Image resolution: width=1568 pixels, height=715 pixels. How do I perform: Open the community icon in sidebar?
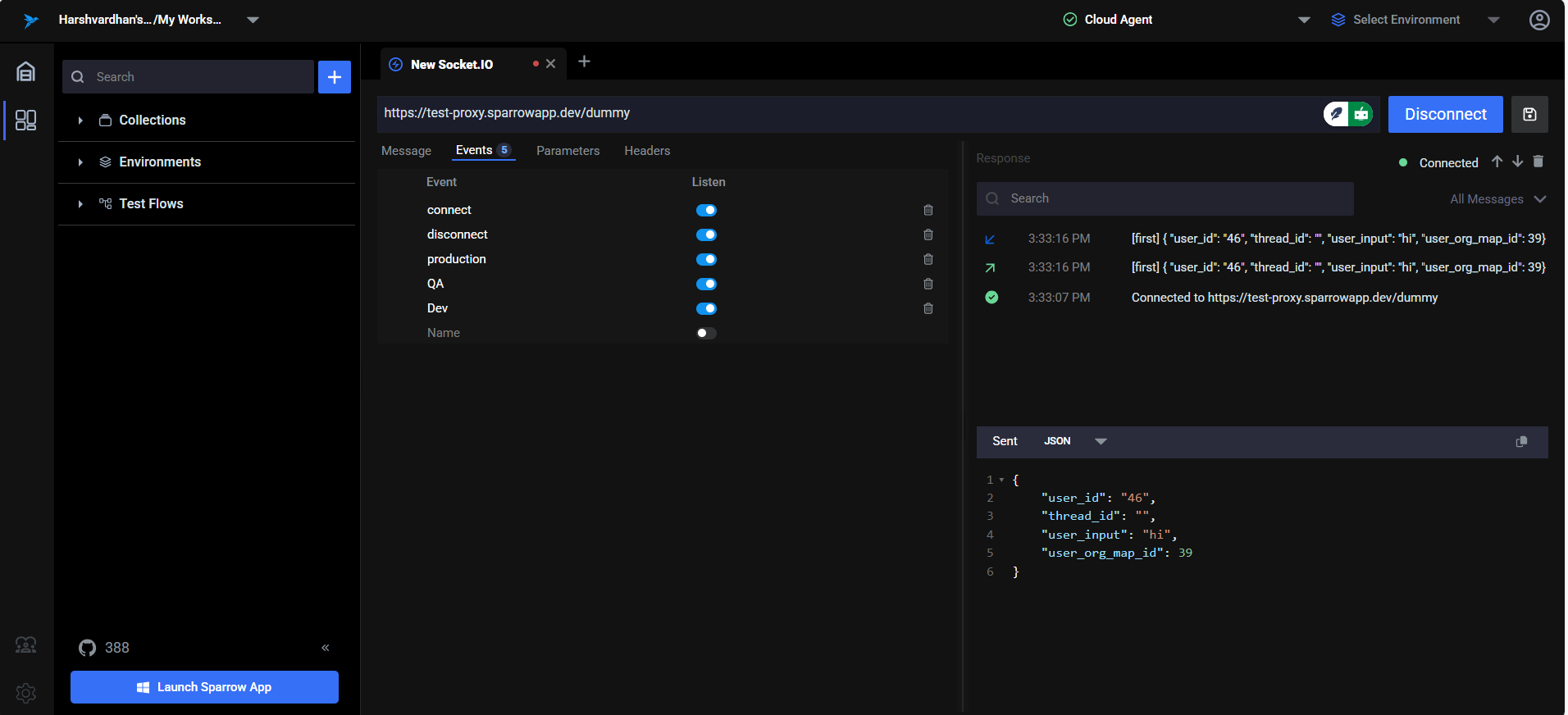[x=26, y=645]
